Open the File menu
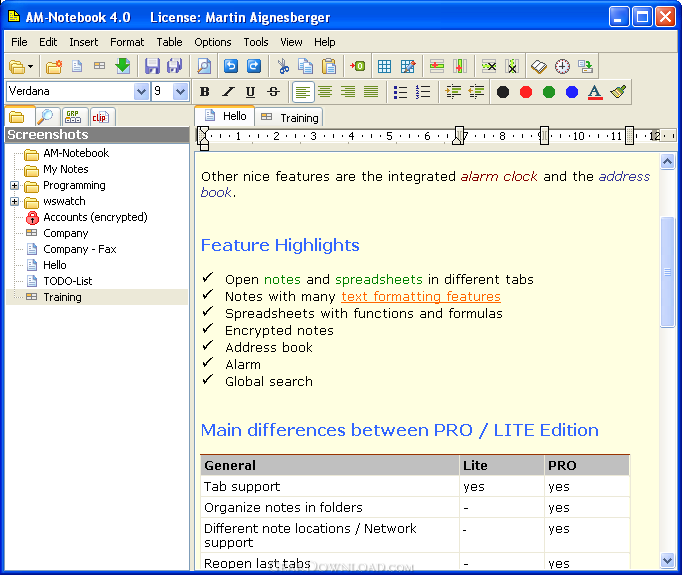The image size is (682, 575). click(19, 42)
